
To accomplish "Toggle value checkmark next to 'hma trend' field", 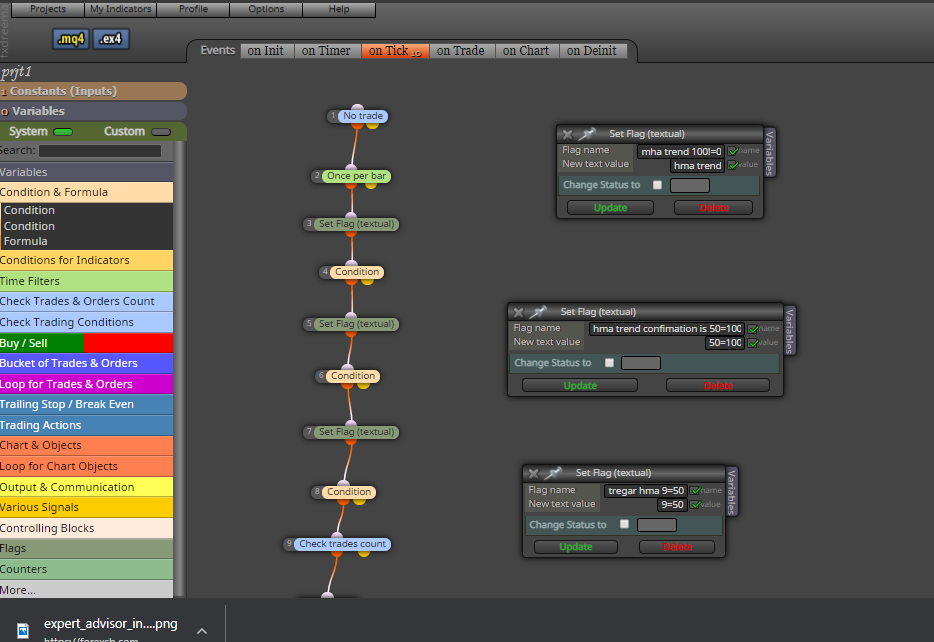I will point(734,165).
